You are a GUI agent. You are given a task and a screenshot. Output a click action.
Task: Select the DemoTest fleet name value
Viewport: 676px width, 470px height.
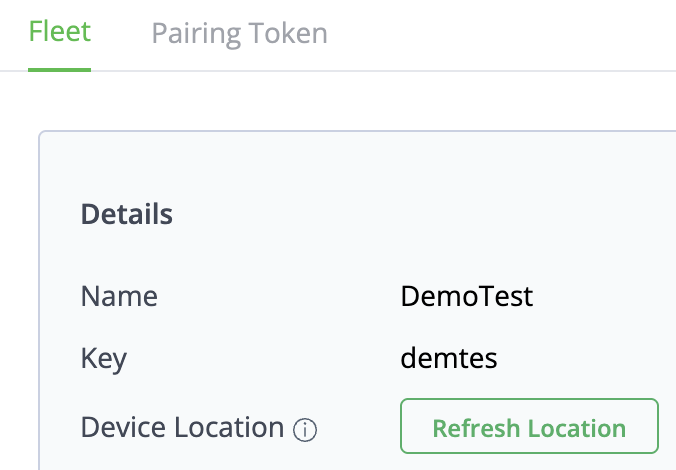tap(467, 296)
